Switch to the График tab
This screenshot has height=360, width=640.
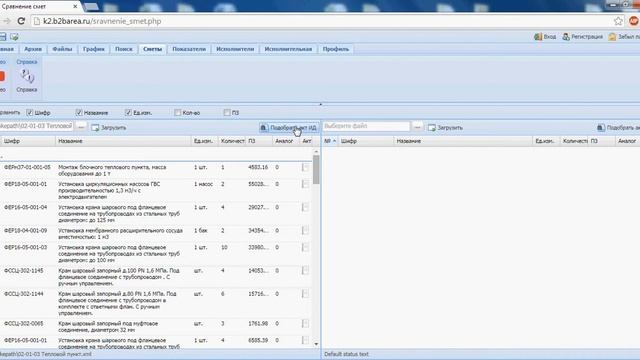(94, 49)
